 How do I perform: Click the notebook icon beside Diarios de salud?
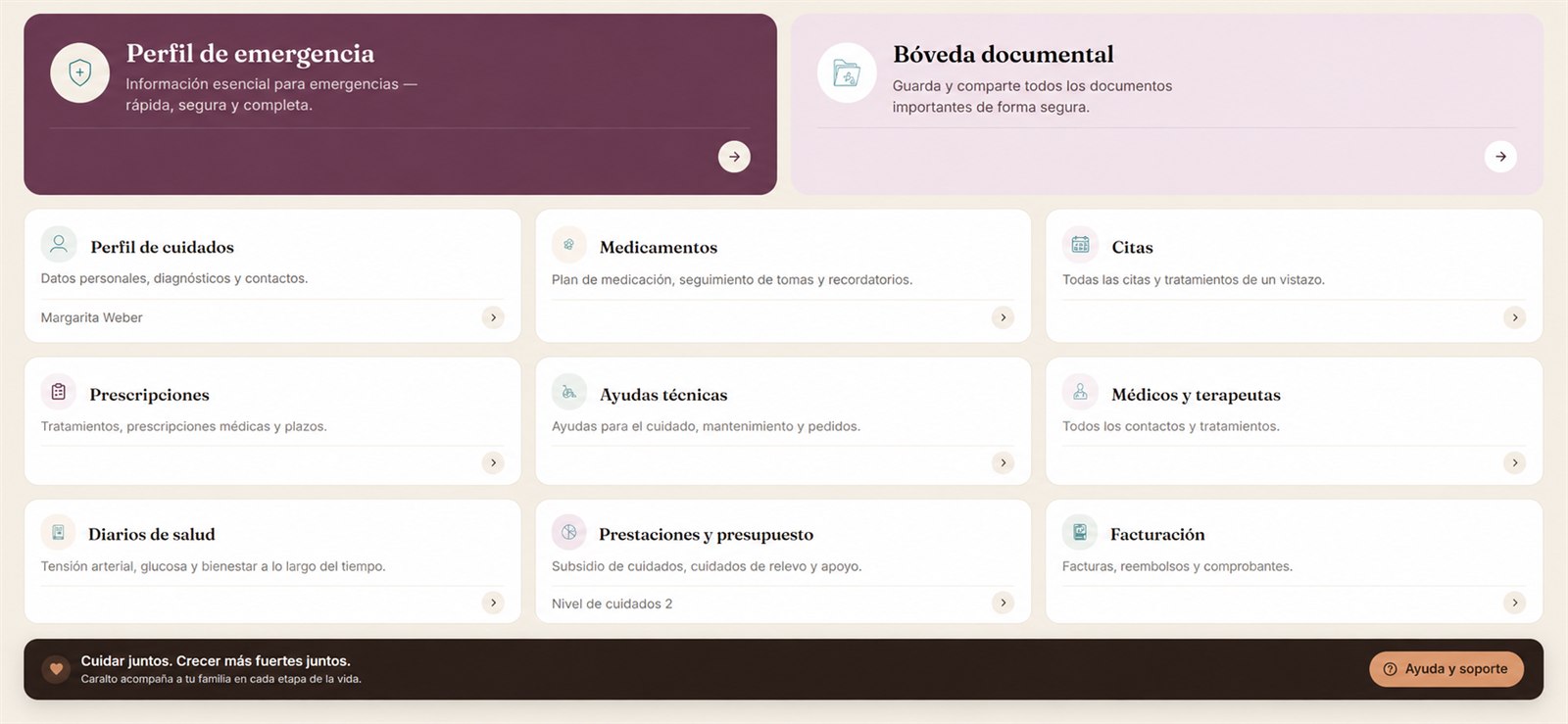(x=58, y=532)
